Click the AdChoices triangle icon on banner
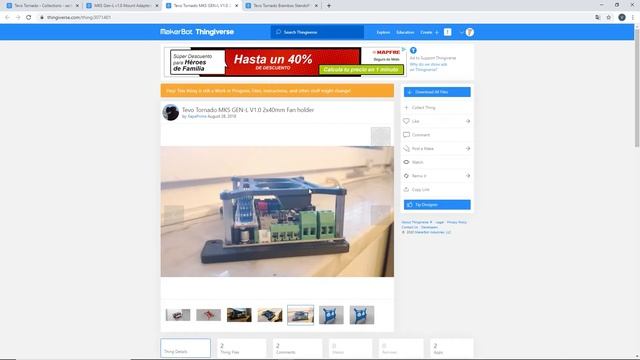 point(404,49)
